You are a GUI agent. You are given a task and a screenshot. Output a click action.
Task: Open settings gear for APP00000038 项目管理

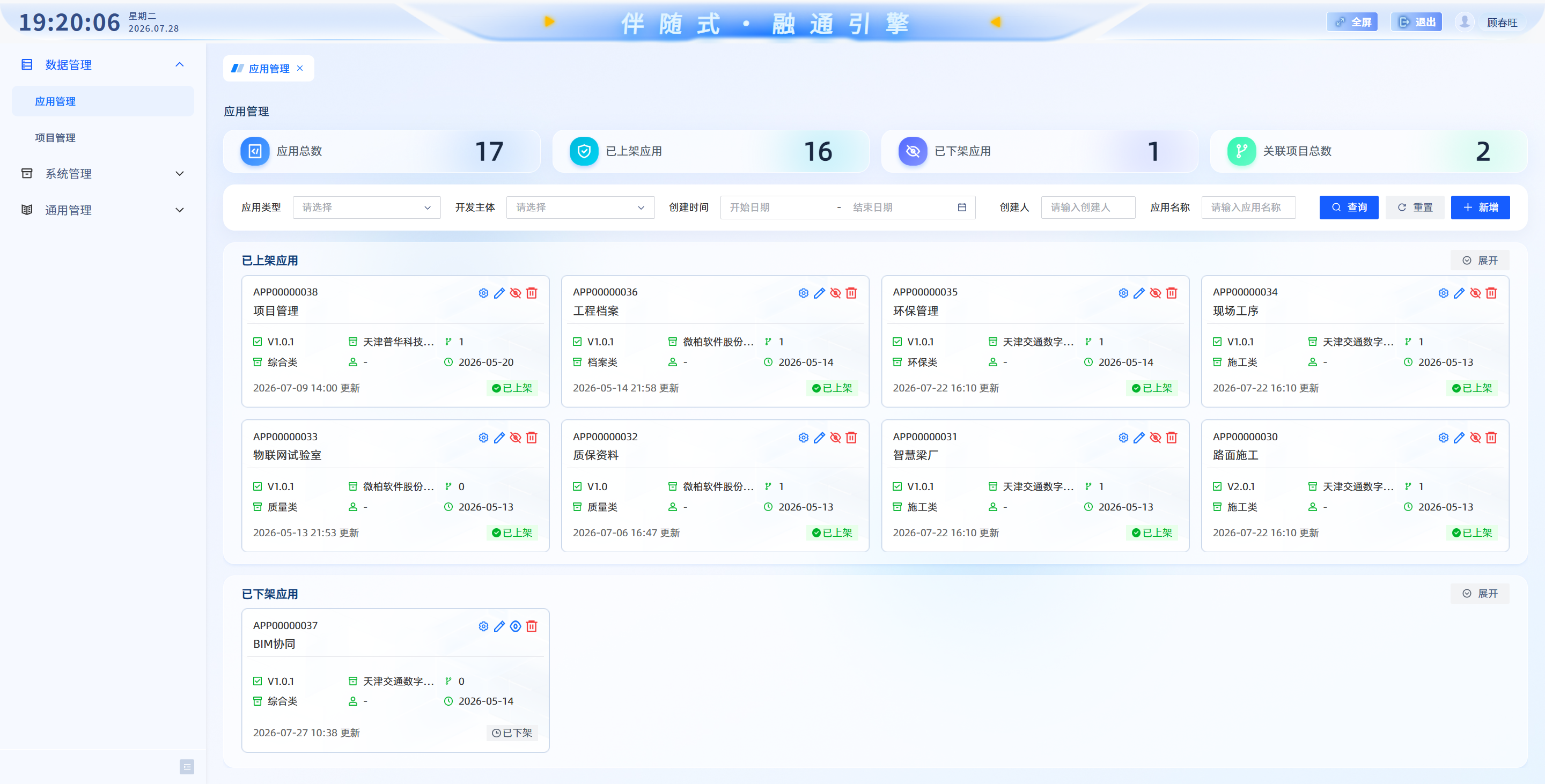483,293
